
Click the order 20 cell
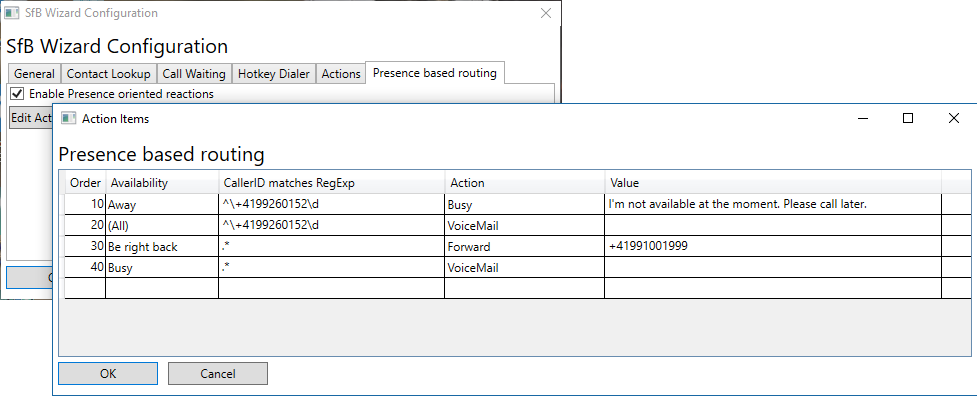click(x=85, y=225)
